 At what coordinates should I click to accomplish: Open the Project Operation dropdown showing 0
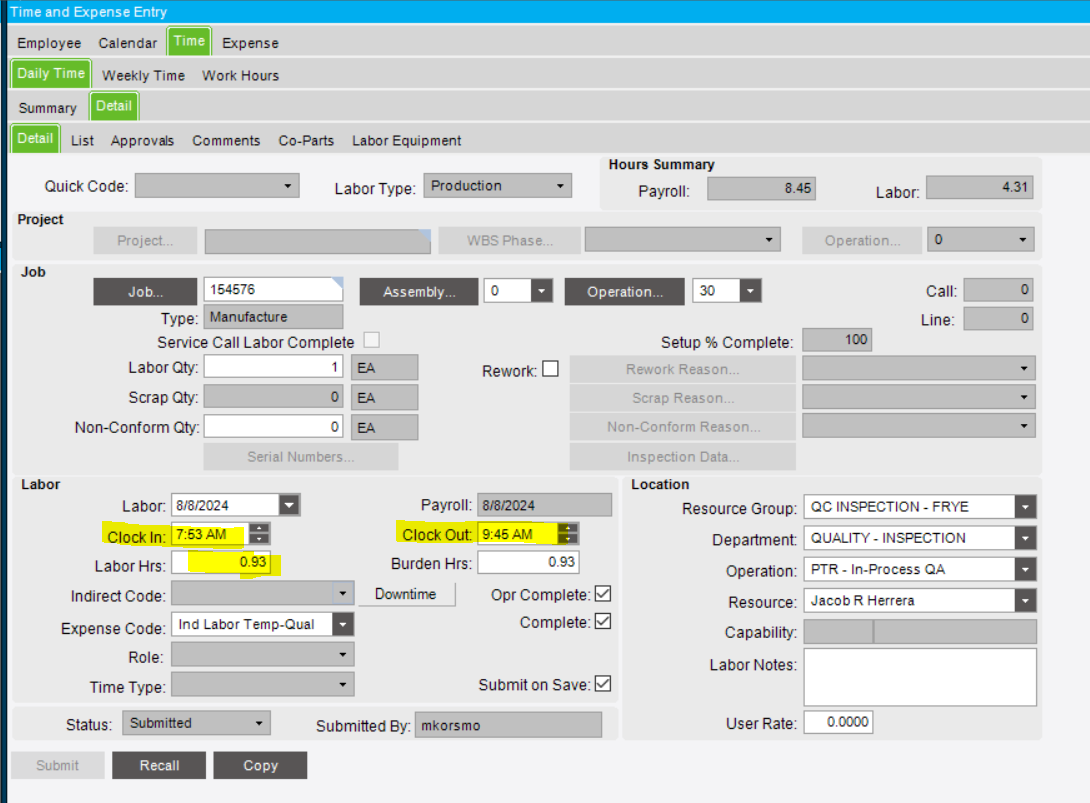click(1023, 240)
